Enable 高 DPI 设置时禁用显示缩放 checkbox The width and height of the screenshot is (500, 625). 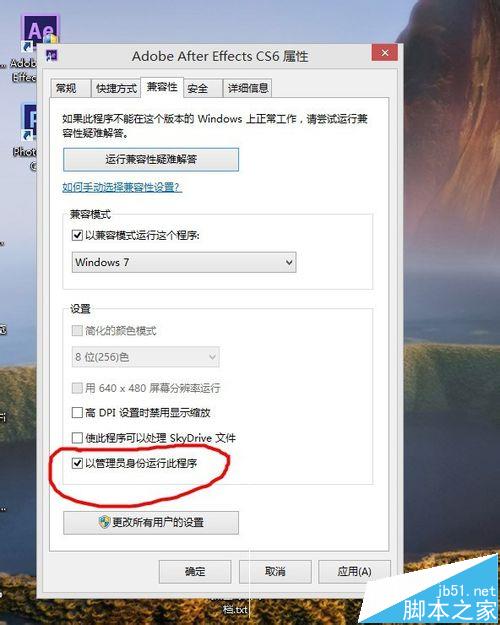pos(77,412)
